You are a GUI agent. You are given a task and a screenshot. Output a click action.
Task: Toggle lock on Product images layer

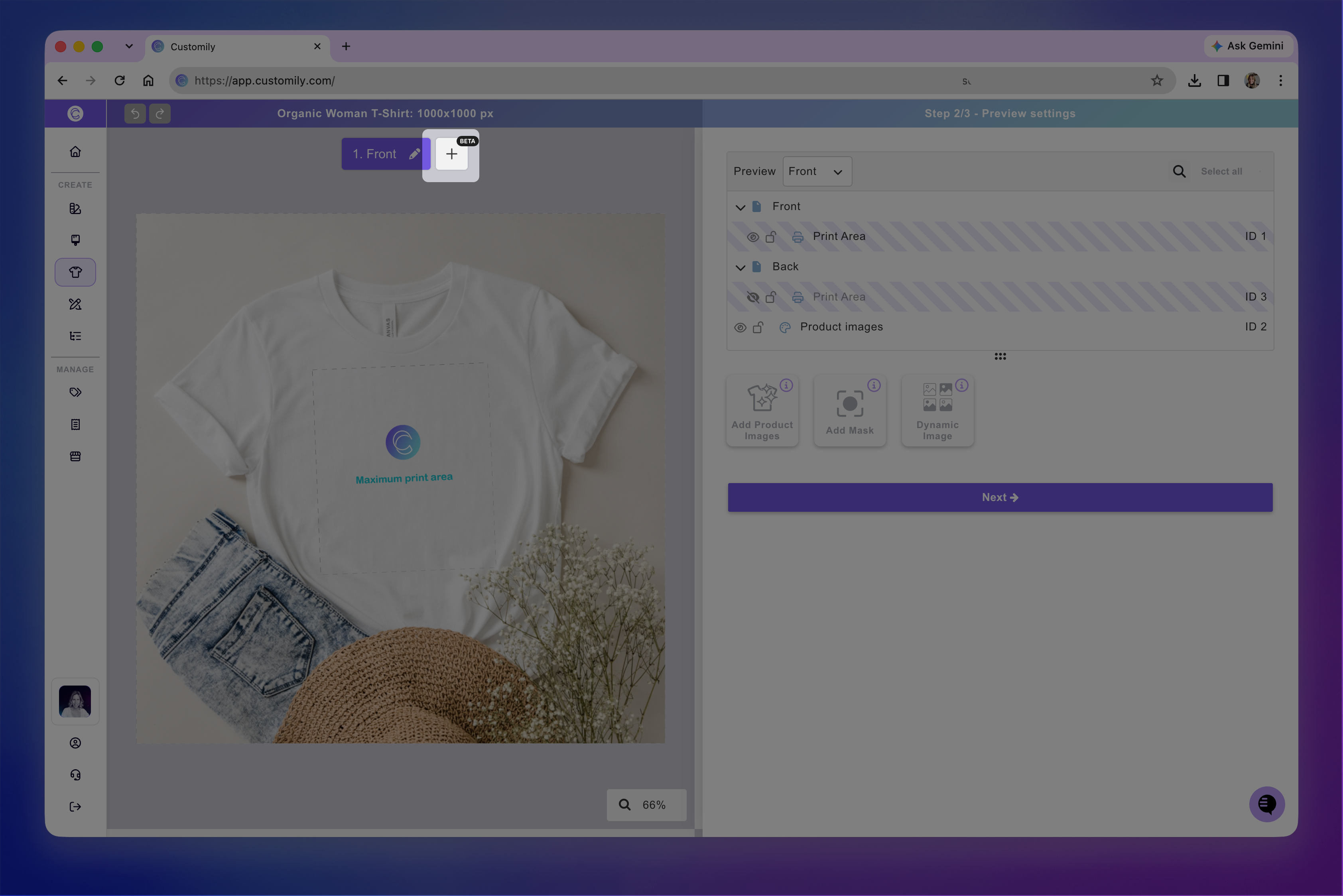(758, 327)
